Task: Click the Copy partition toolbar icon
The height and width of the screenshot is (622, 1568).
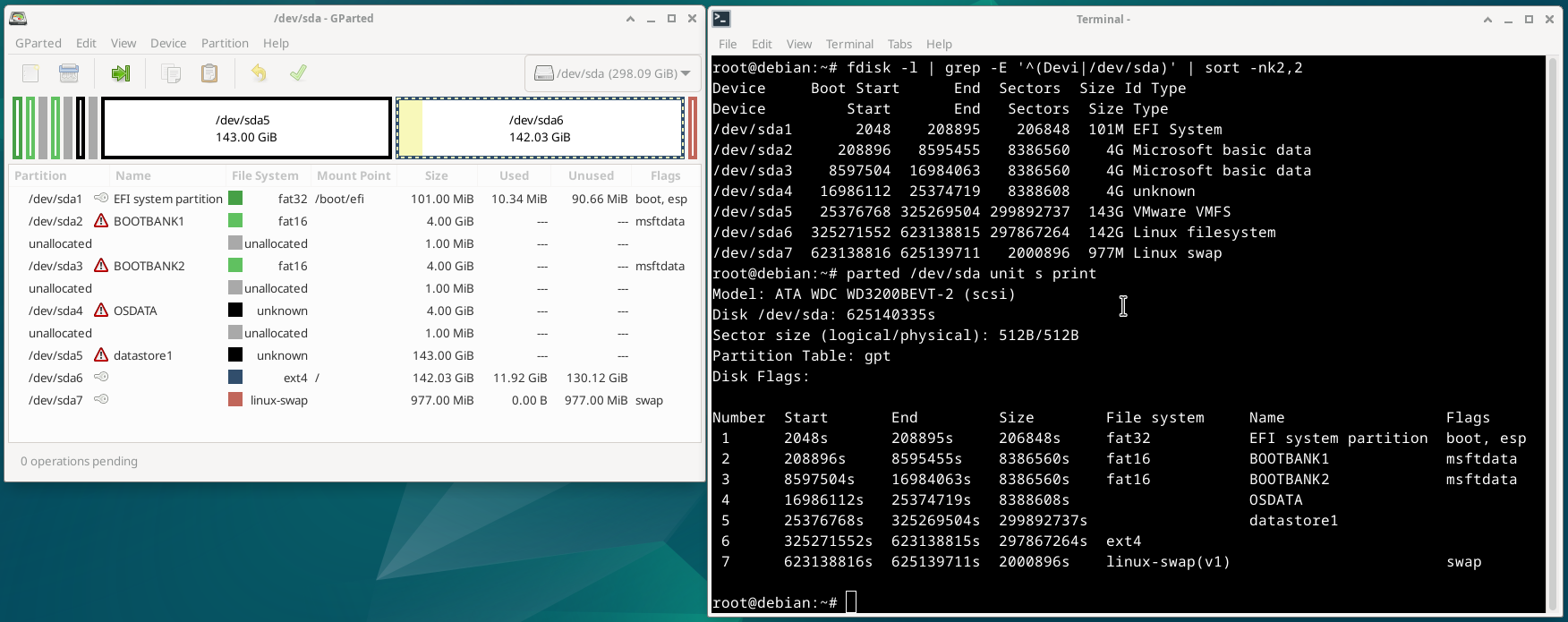Action: [x=171, y=73]
